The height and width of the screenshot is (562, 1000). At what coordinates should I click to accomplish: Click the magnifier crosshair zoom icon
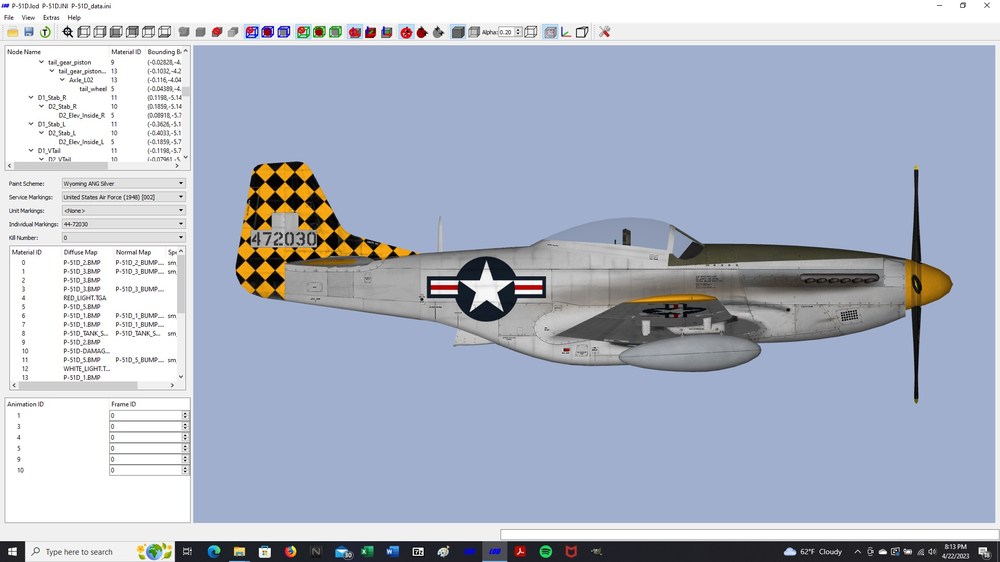[x=68, y=32]
